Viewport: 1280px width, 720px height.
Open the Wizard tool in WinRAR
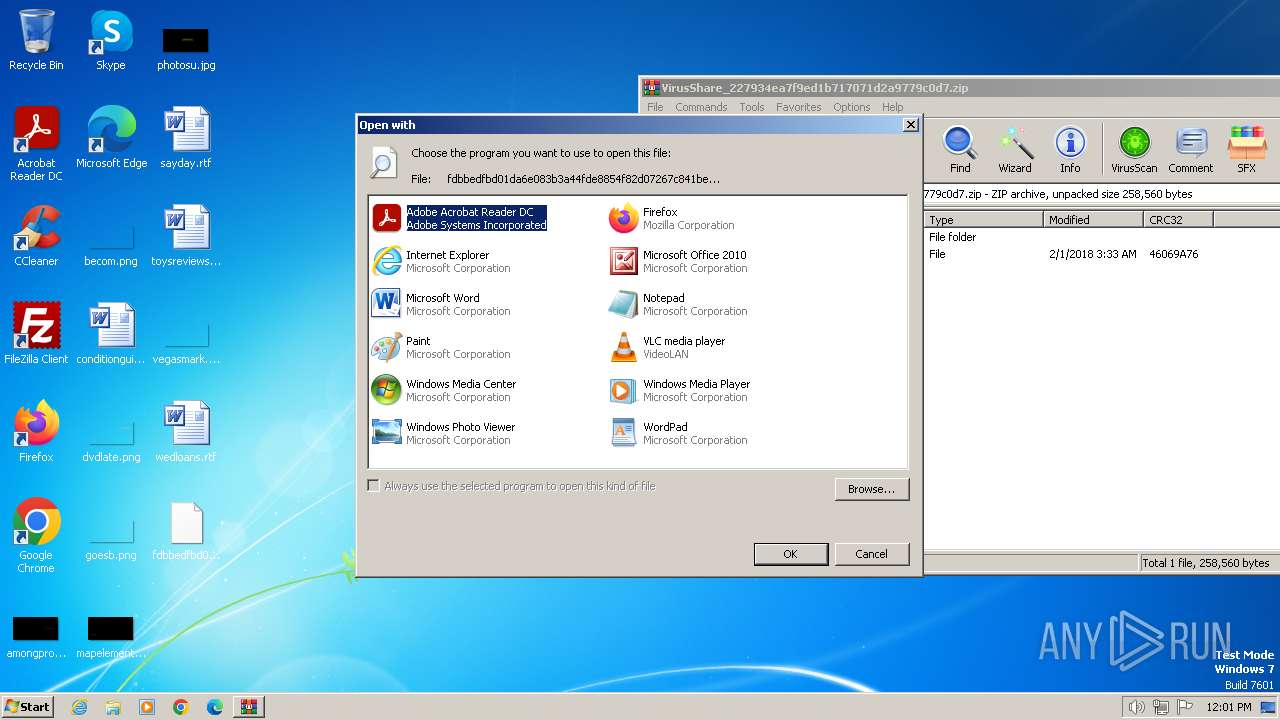click(x=1015, y=150)
